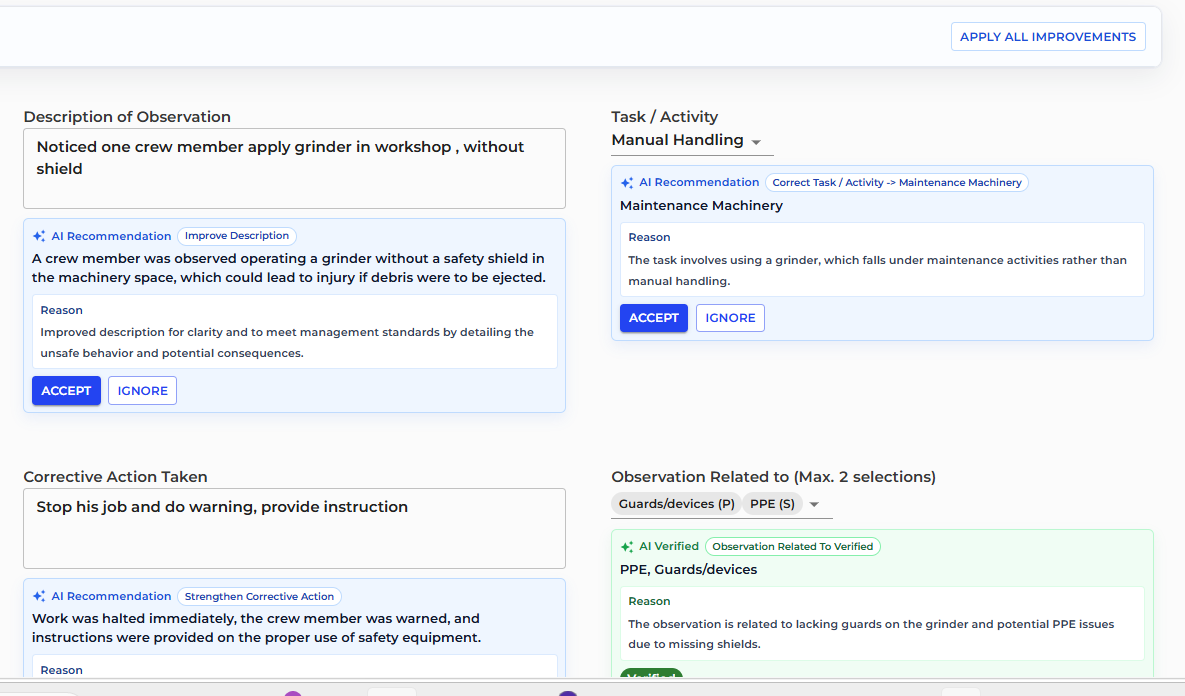The height and width of the screenshot is (696, 1185).
Task: Open the Manual Handling task dropdown
Action: [x=692, y=141]
